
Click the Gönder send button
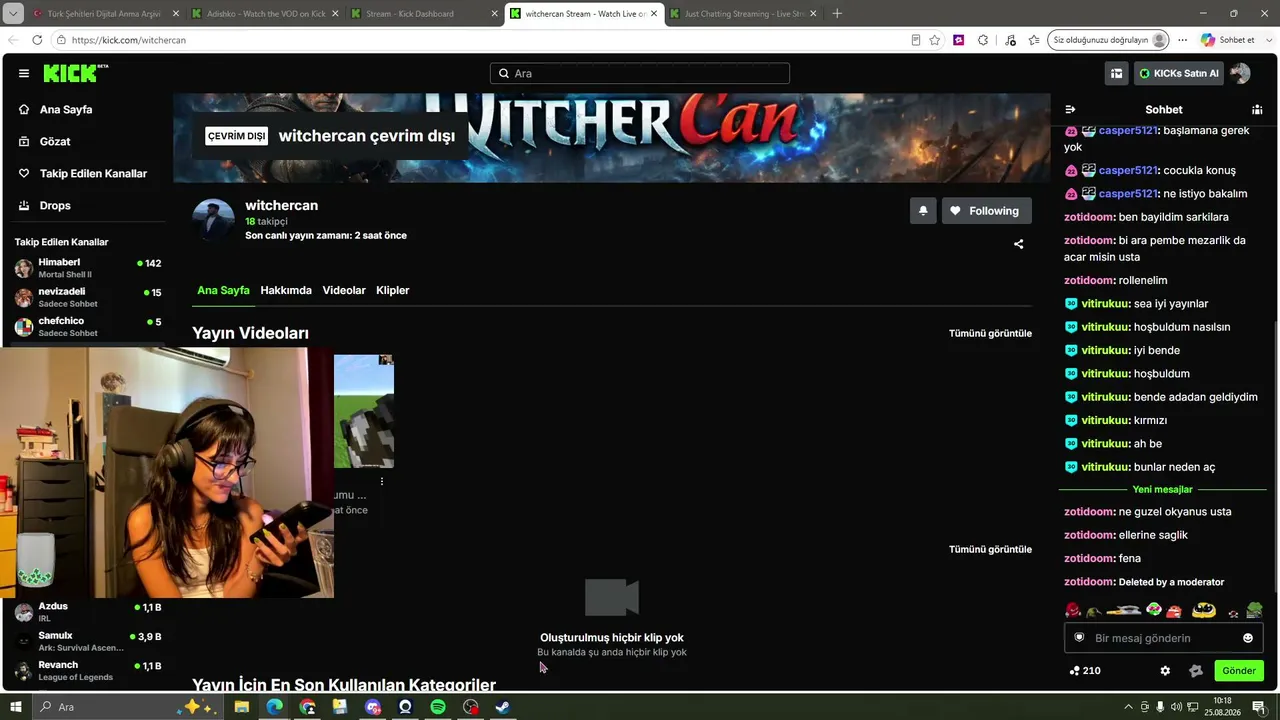pyautogui.click(x=1238, y=671)
